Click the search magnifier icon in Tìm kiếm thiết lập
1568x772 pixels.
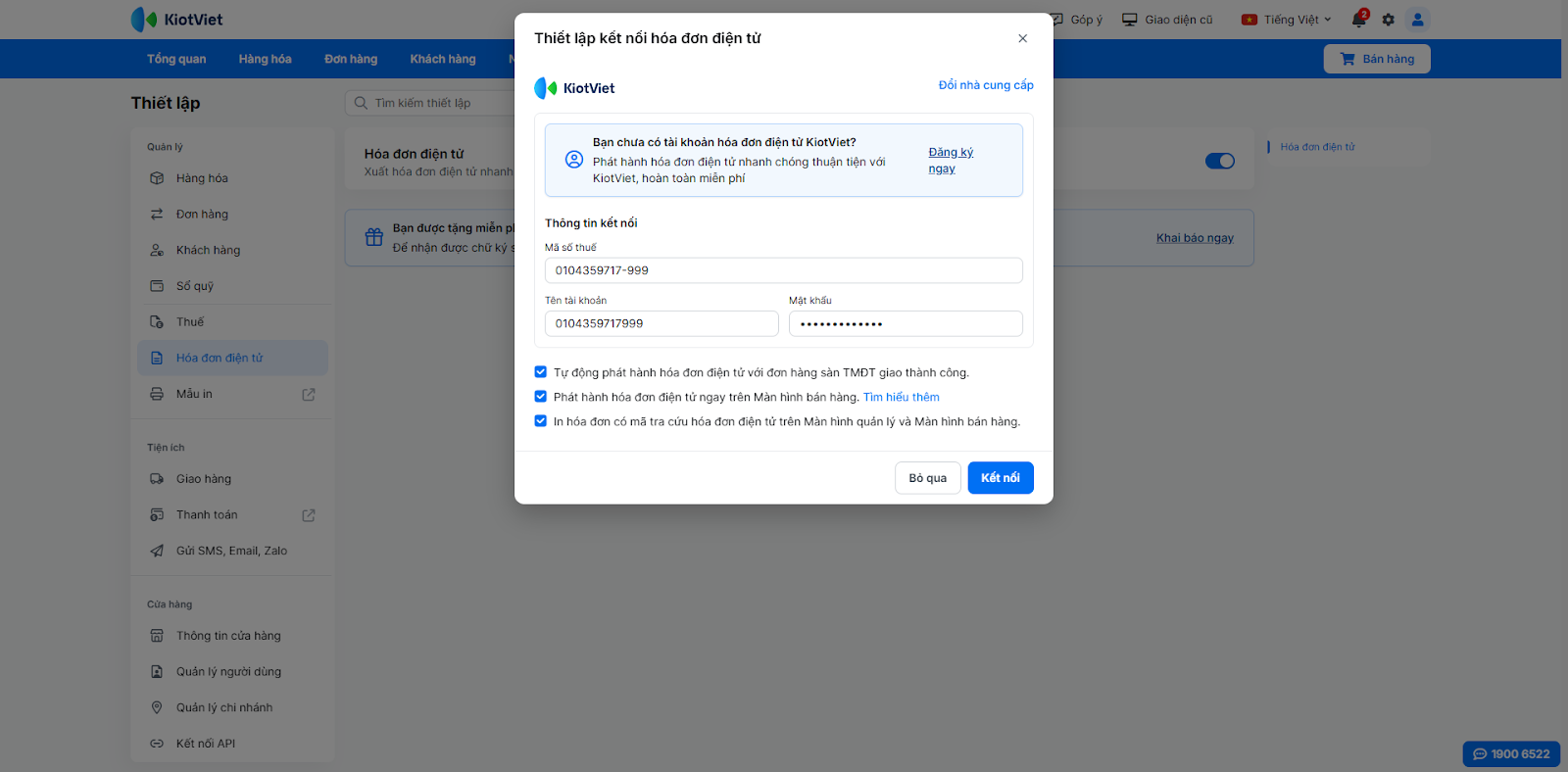(362, 103)
